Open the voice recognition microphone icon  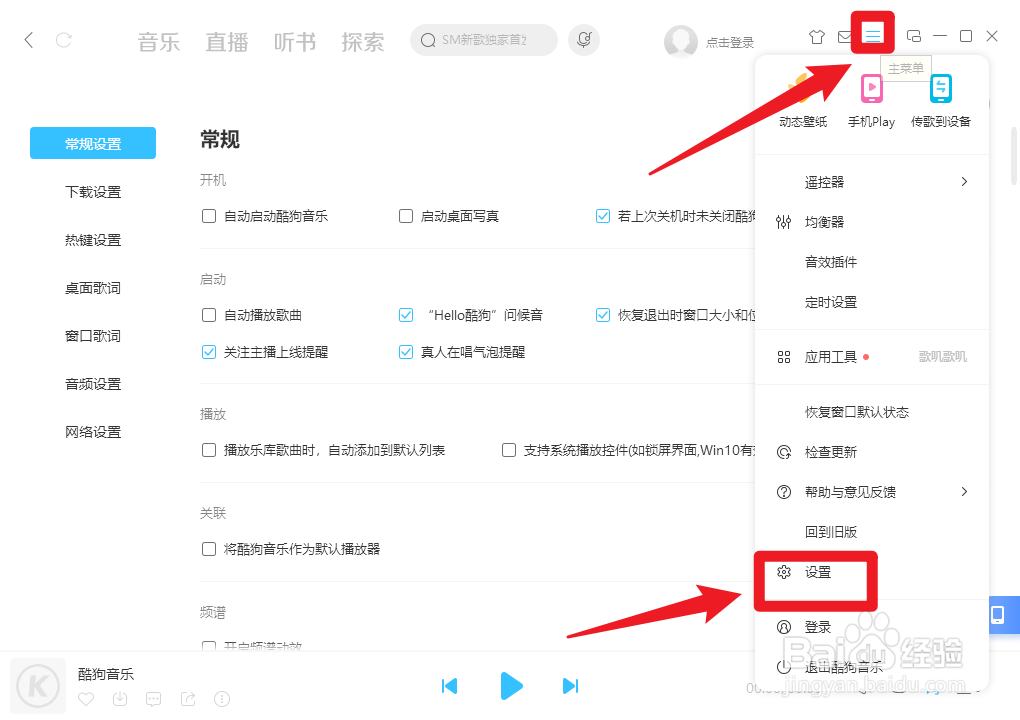[584, 40]
